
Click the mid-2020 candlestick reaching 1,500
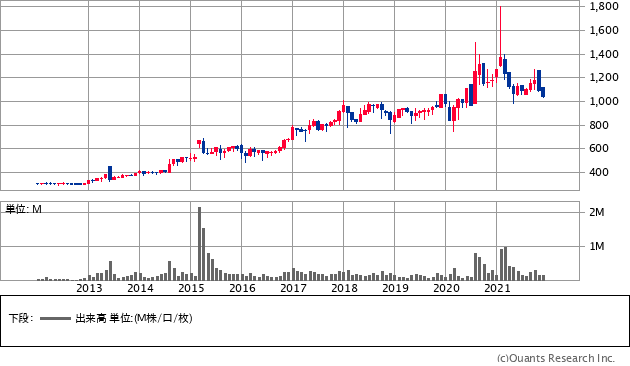coord(475,73)
